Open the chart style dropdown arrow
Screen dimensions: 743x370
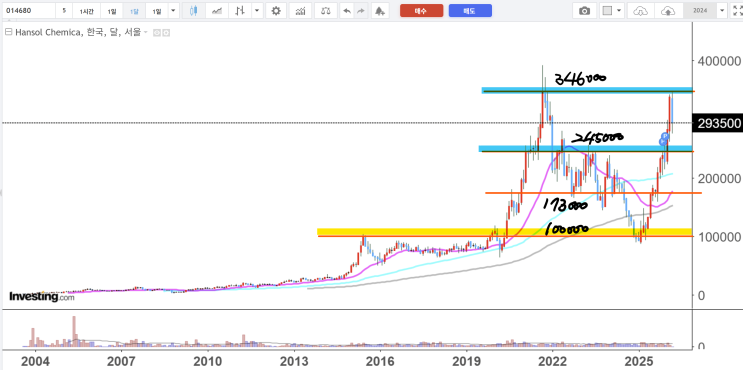(x=257, y=10)
